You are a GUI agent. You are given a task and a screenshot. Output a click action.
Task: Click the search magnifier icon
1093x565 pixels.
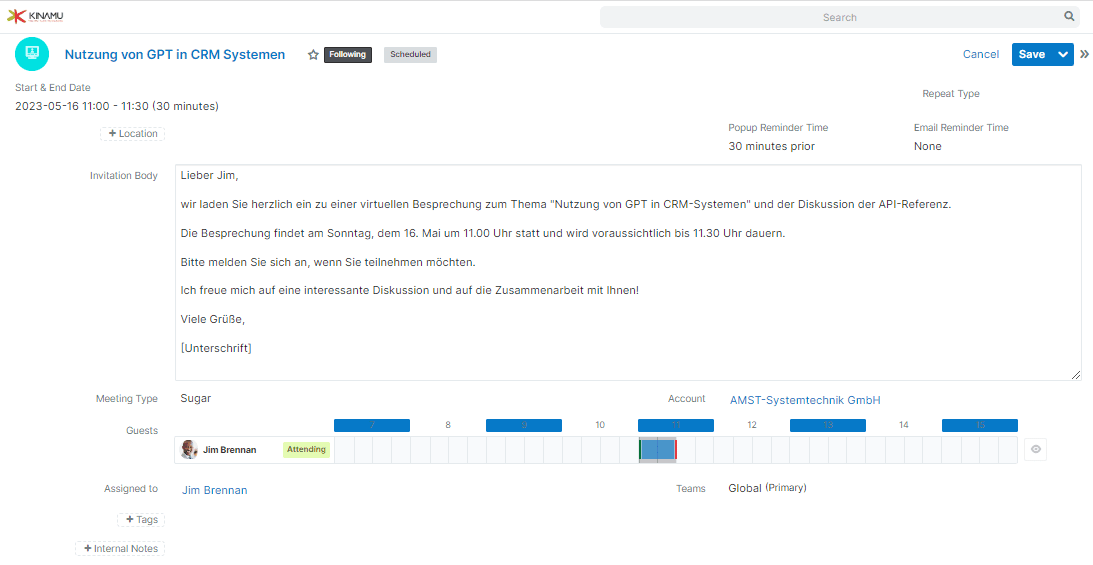tap(1069, 17)
